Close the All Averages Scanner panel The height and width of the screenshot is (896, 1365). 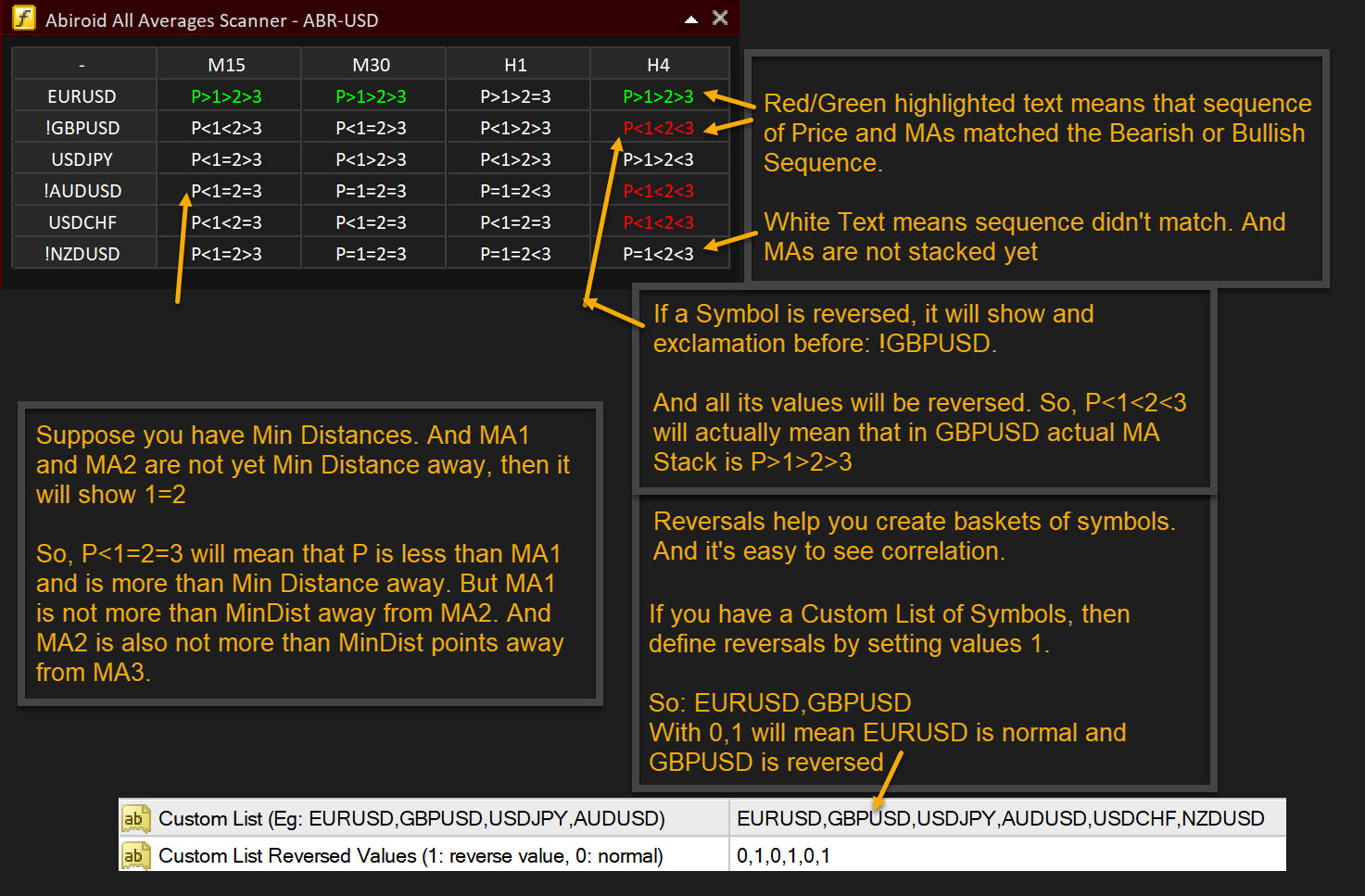coord(720,18)
